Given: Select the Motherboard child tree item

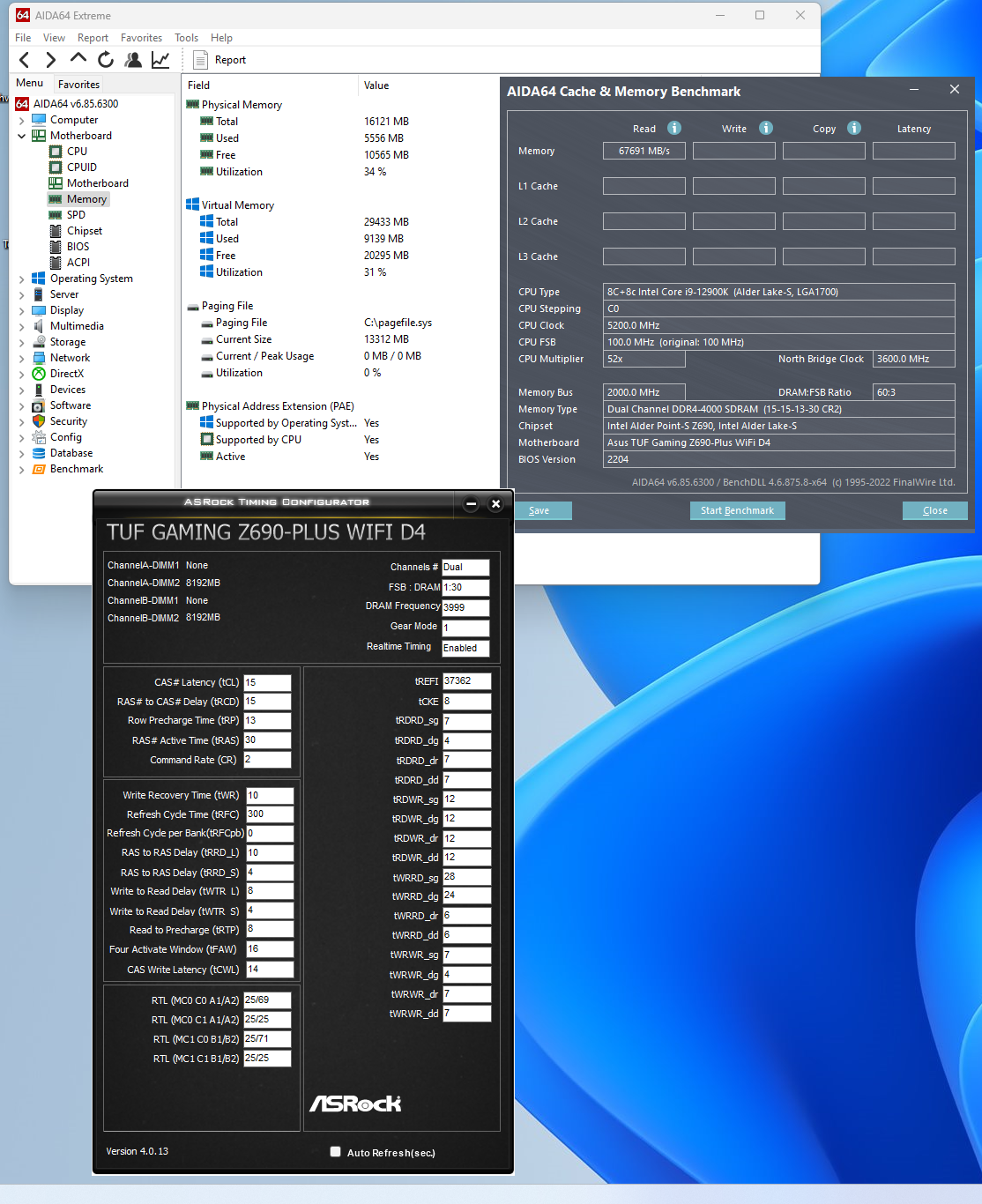Looking at the screenshot, I should tap(98, 183).
